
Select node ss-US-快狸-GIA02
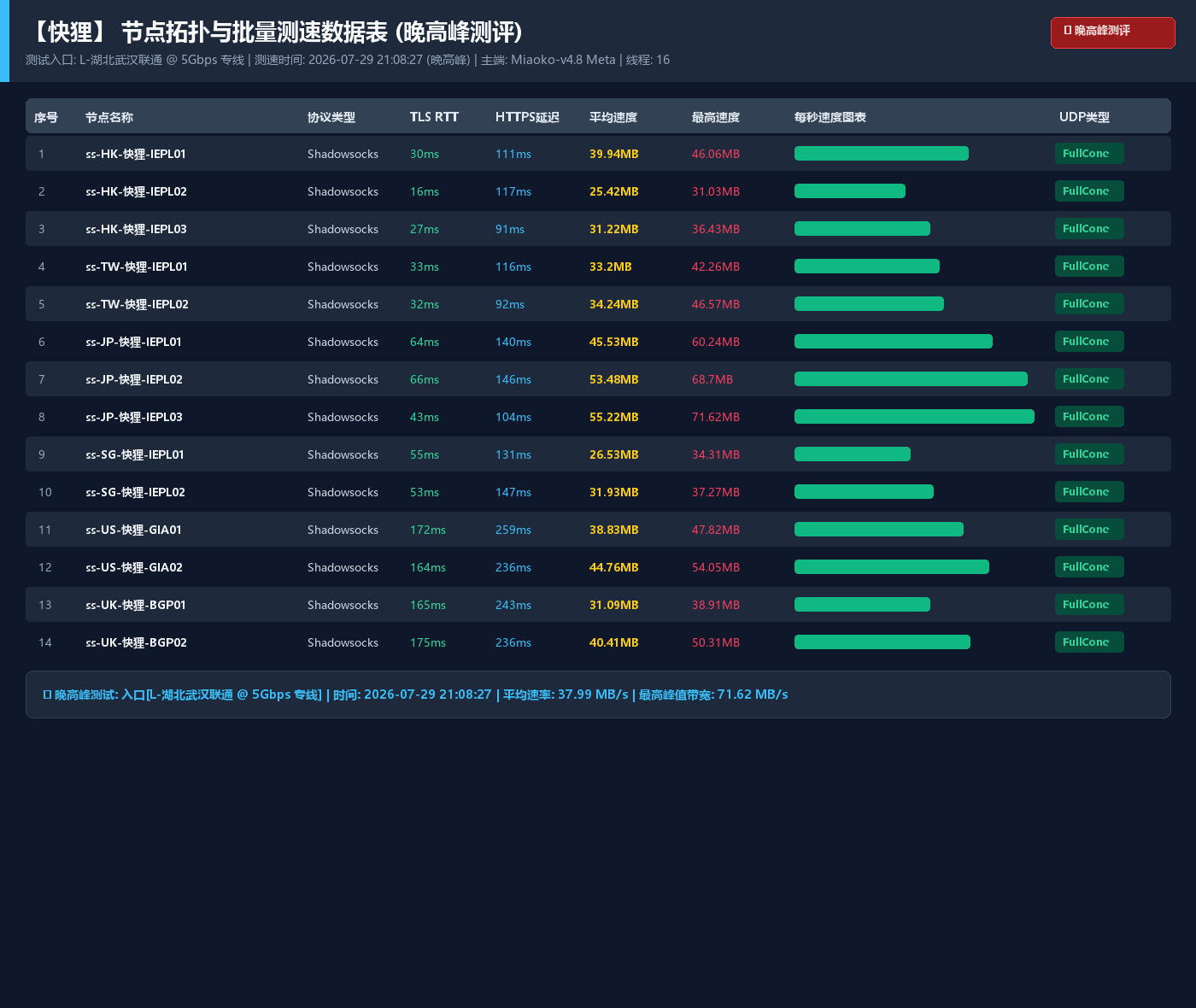tap(134, 567)
